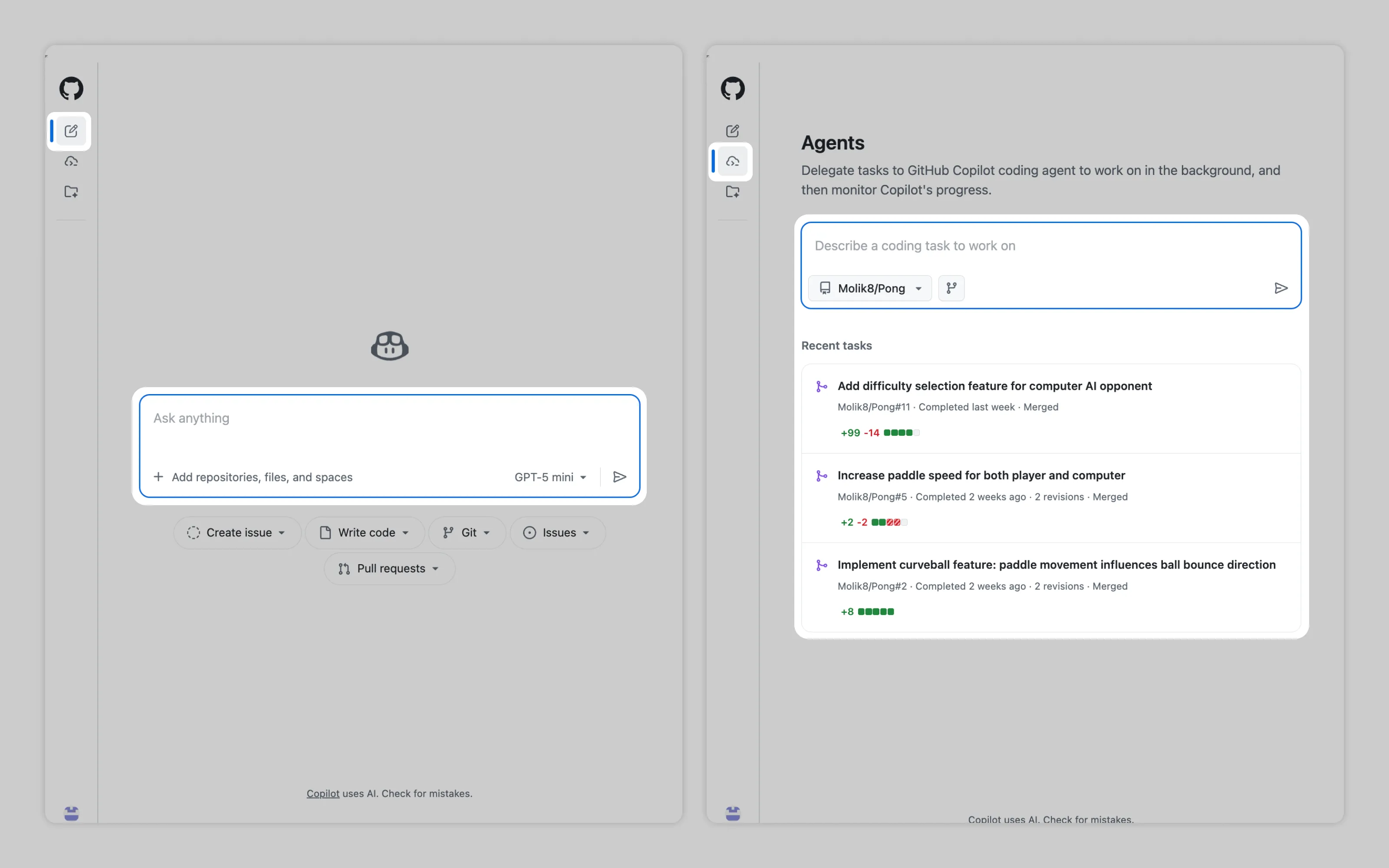Click the GitHub logo in left panel
This screenshot has height=868, width=1389.
pos(71,89)
